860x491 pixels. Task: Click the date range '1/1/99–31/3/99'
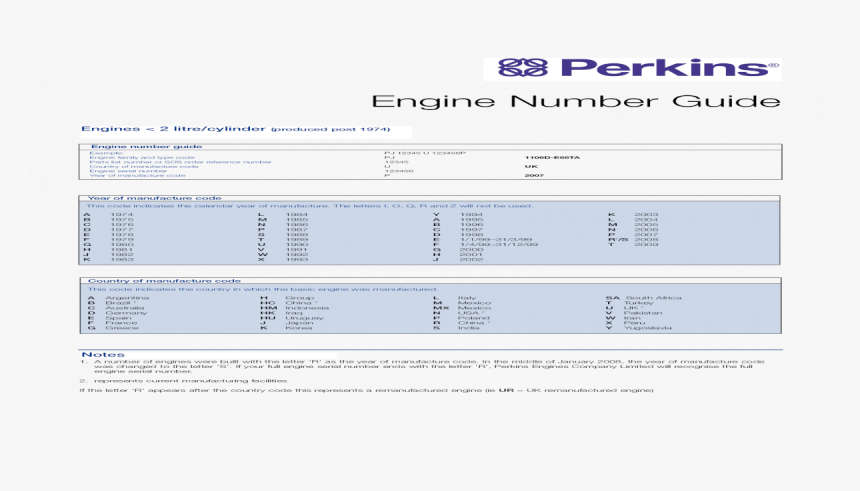[x=496, y=239]
